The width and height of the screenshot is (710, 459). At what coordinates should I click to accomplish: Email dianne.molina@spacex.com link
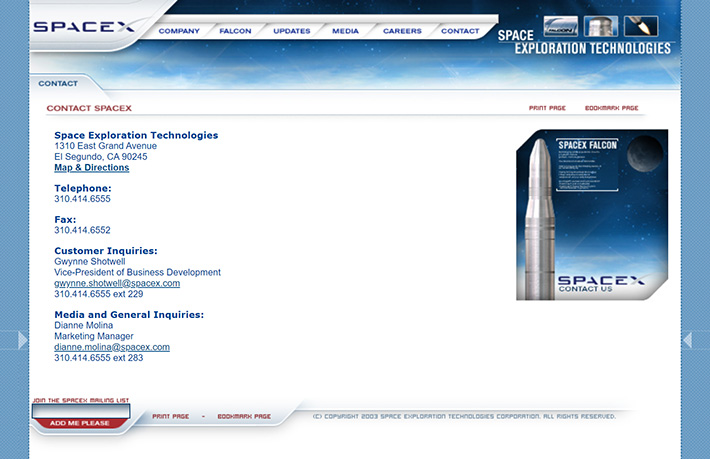112,347
